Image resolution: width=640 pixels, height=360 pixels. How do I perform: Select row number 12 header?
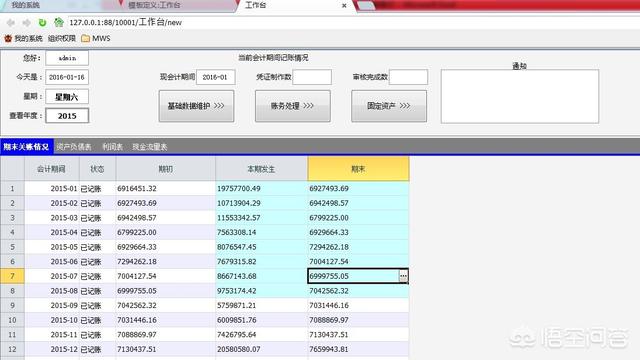(12, 349)
